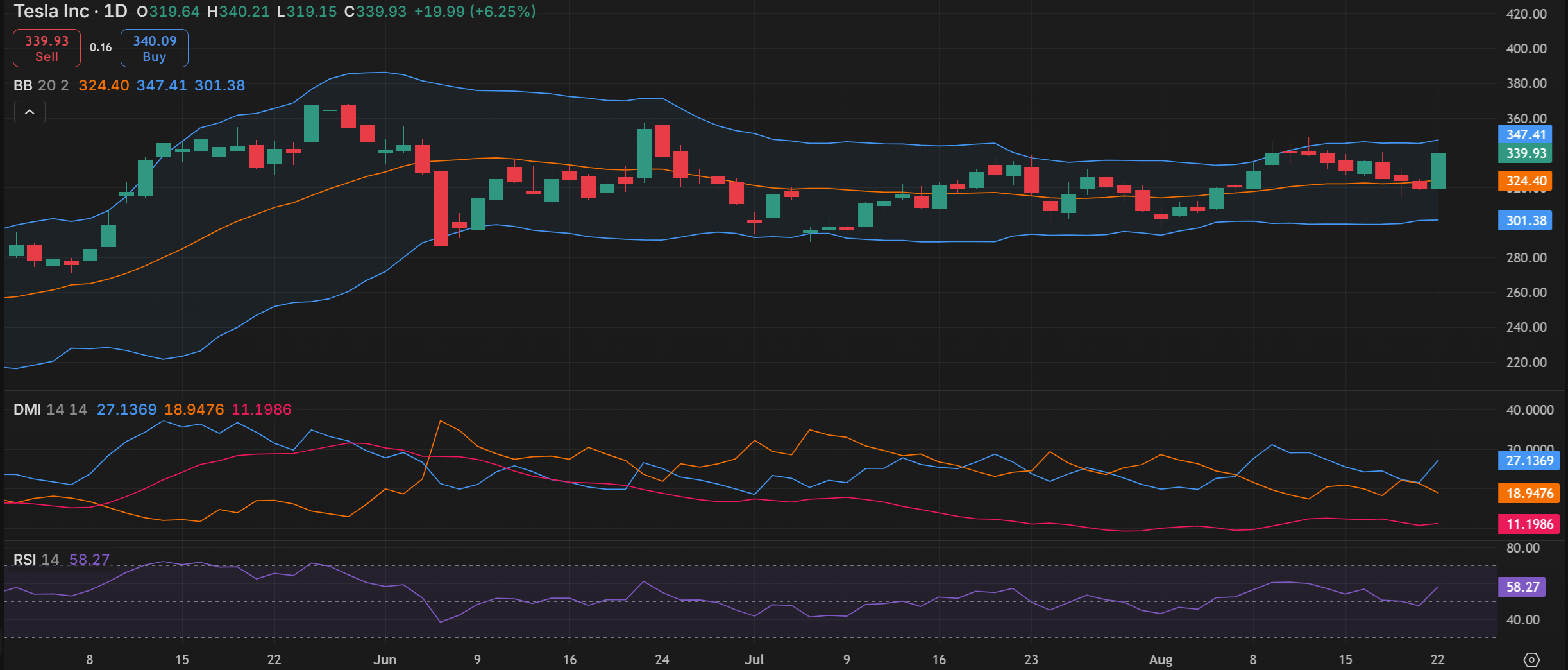
Task: Click the 0.16 spread value
Action: pos(101,47)
